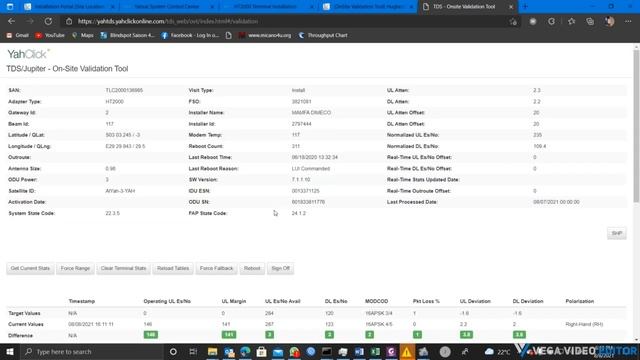
Task: Close the TDS Onsite Validation Tool tab
Action: coord(511,7)
